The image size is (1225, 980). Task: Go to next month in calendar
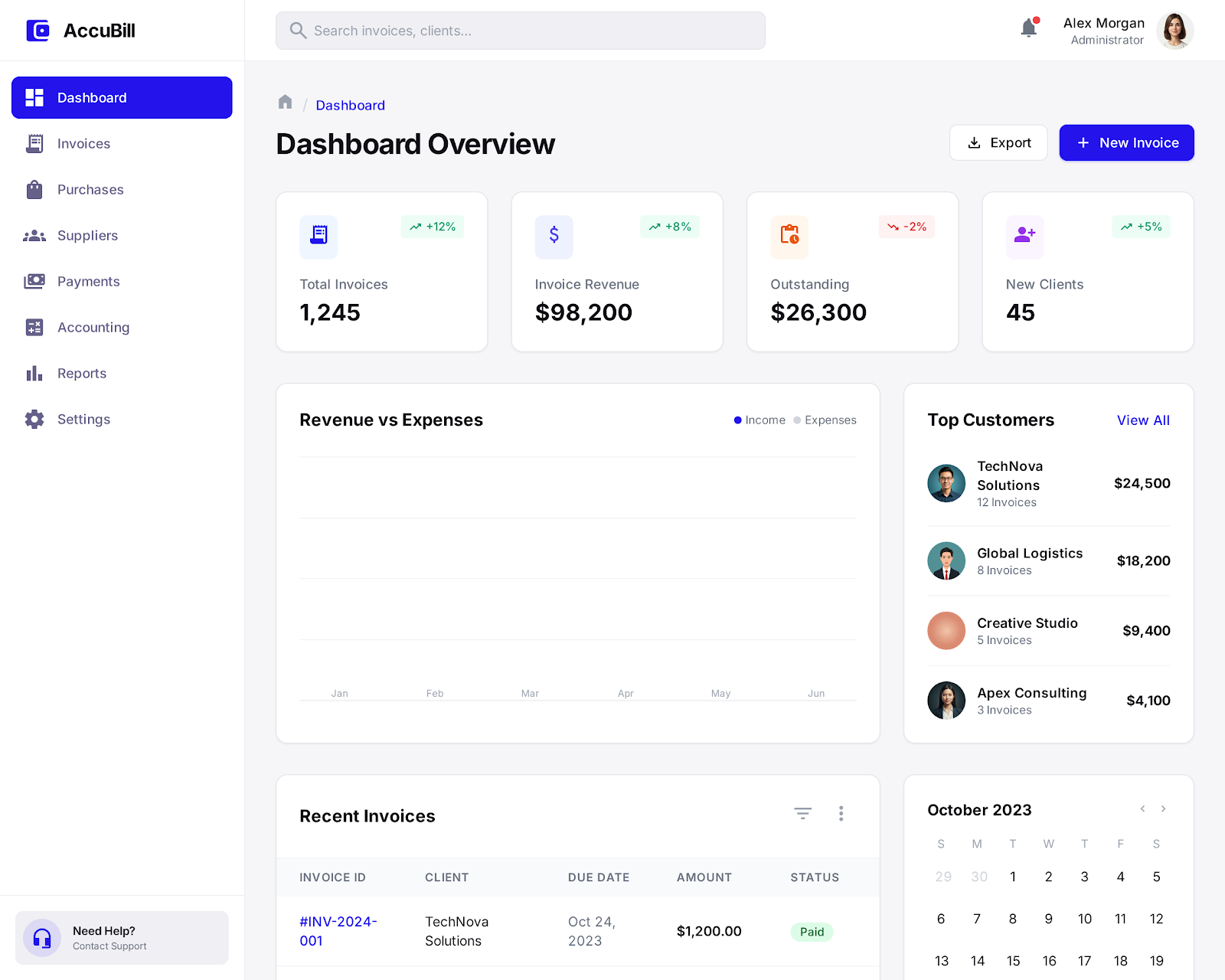(x=1164, y=809)
